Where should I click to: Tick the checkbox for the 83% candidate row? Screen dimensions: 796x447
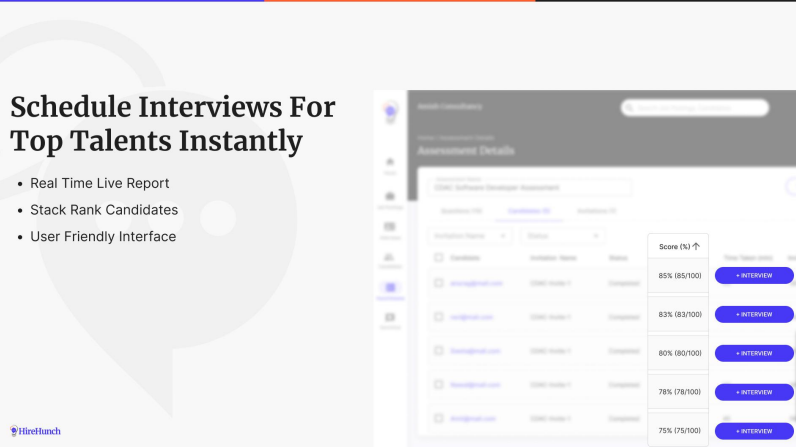tap(439, 317)
